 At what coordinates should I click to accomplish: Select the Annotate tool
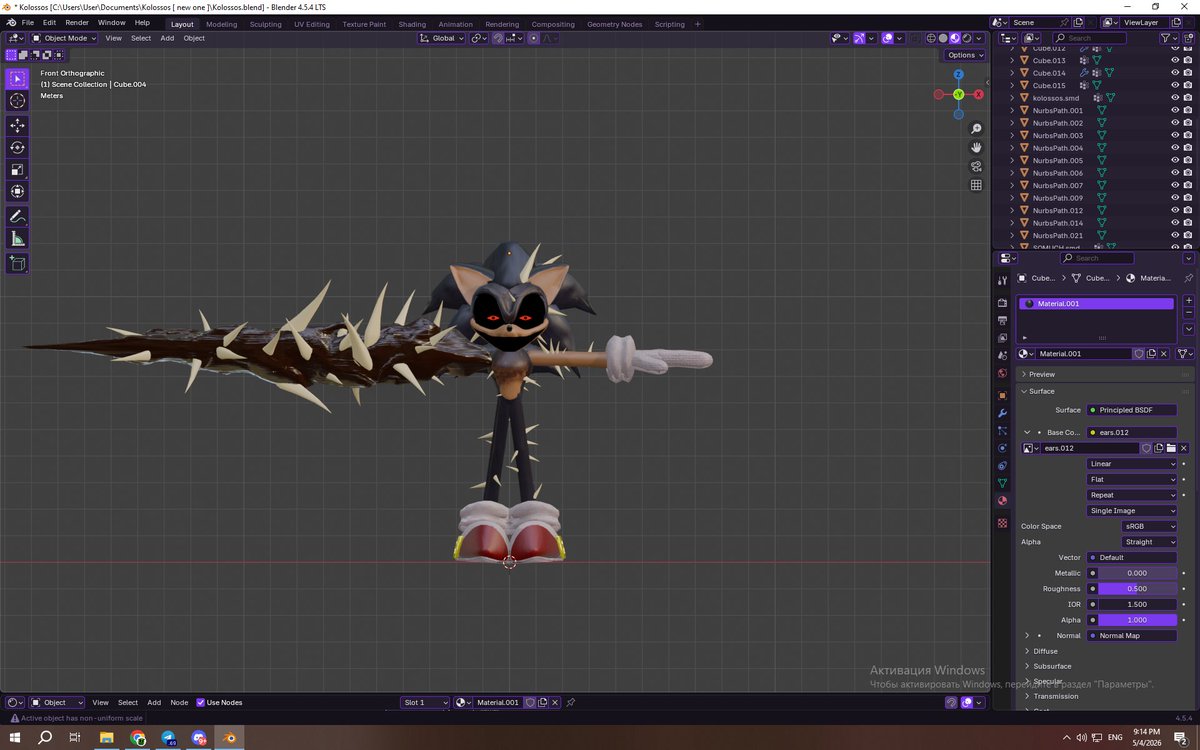(x=17, y=216)
